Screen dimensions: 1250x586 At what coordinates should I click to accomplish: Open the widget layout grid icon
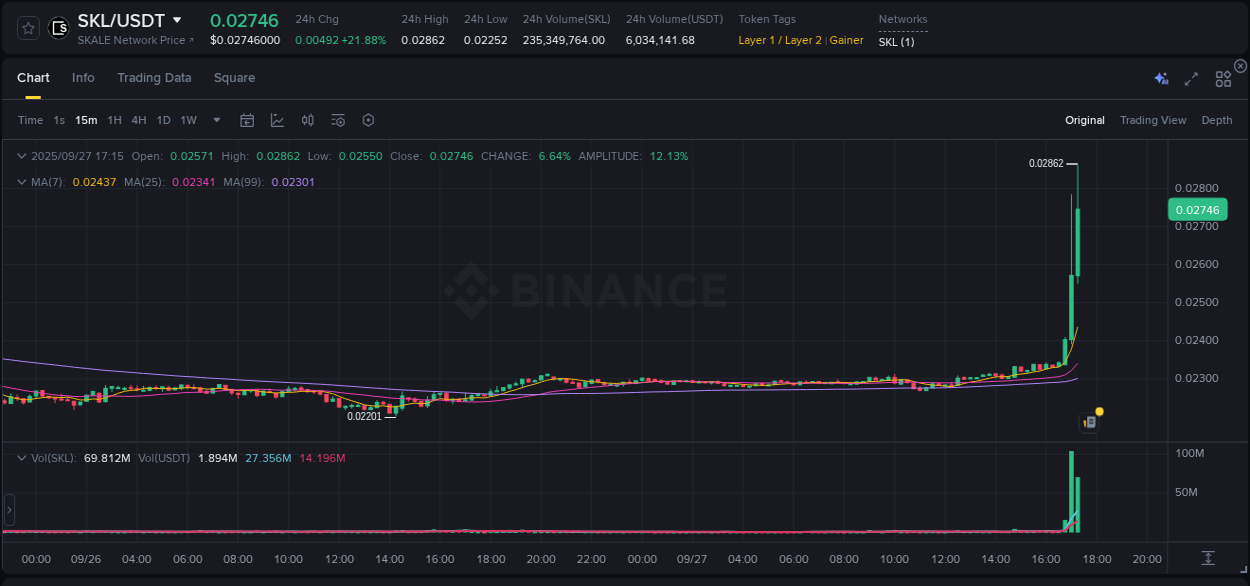[1222, 77]
